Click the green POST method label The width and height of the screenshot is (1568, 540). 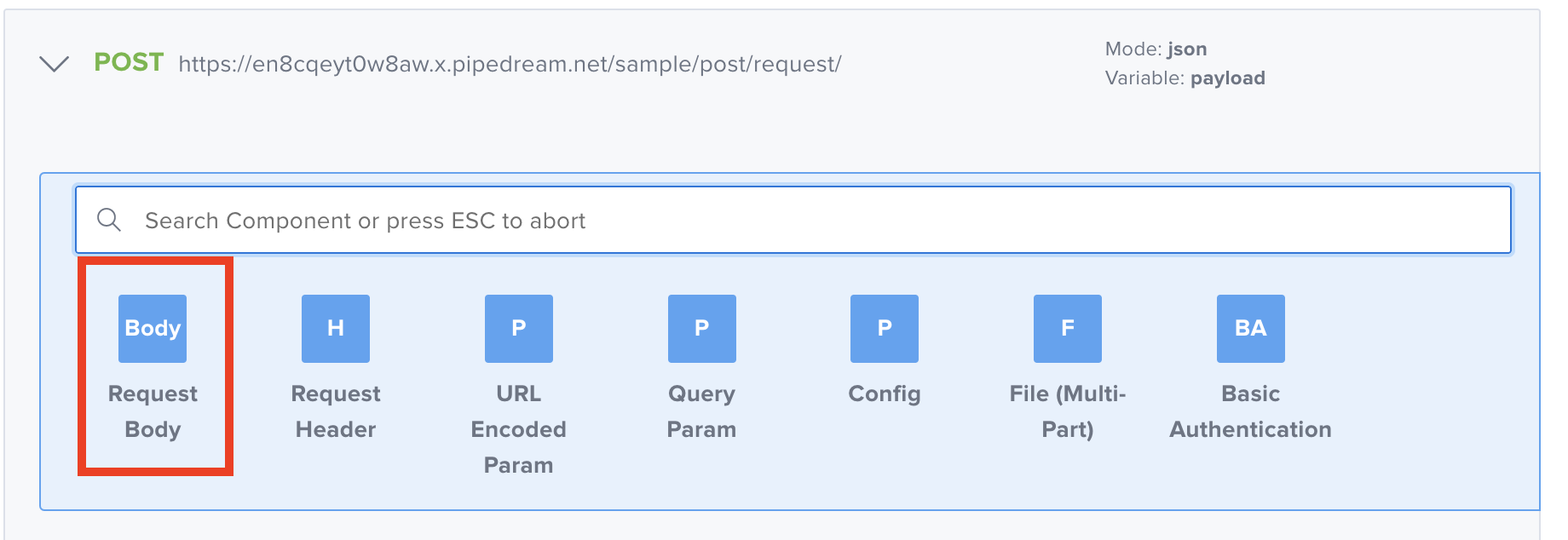(x=129, y=62)
